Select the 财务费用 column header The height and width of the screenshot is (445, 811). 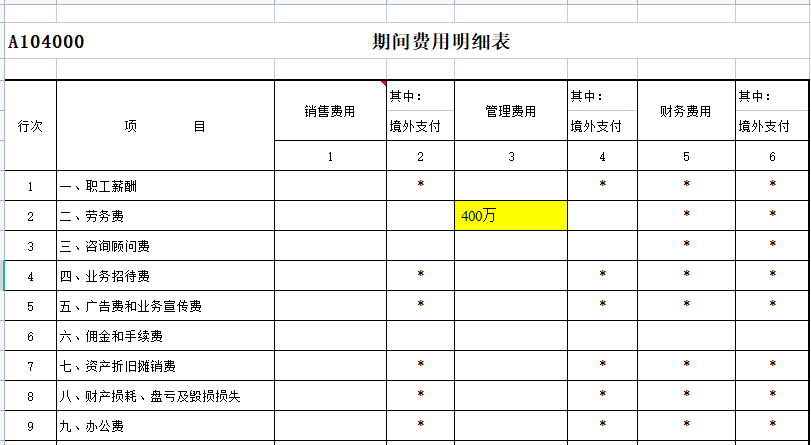685,111
